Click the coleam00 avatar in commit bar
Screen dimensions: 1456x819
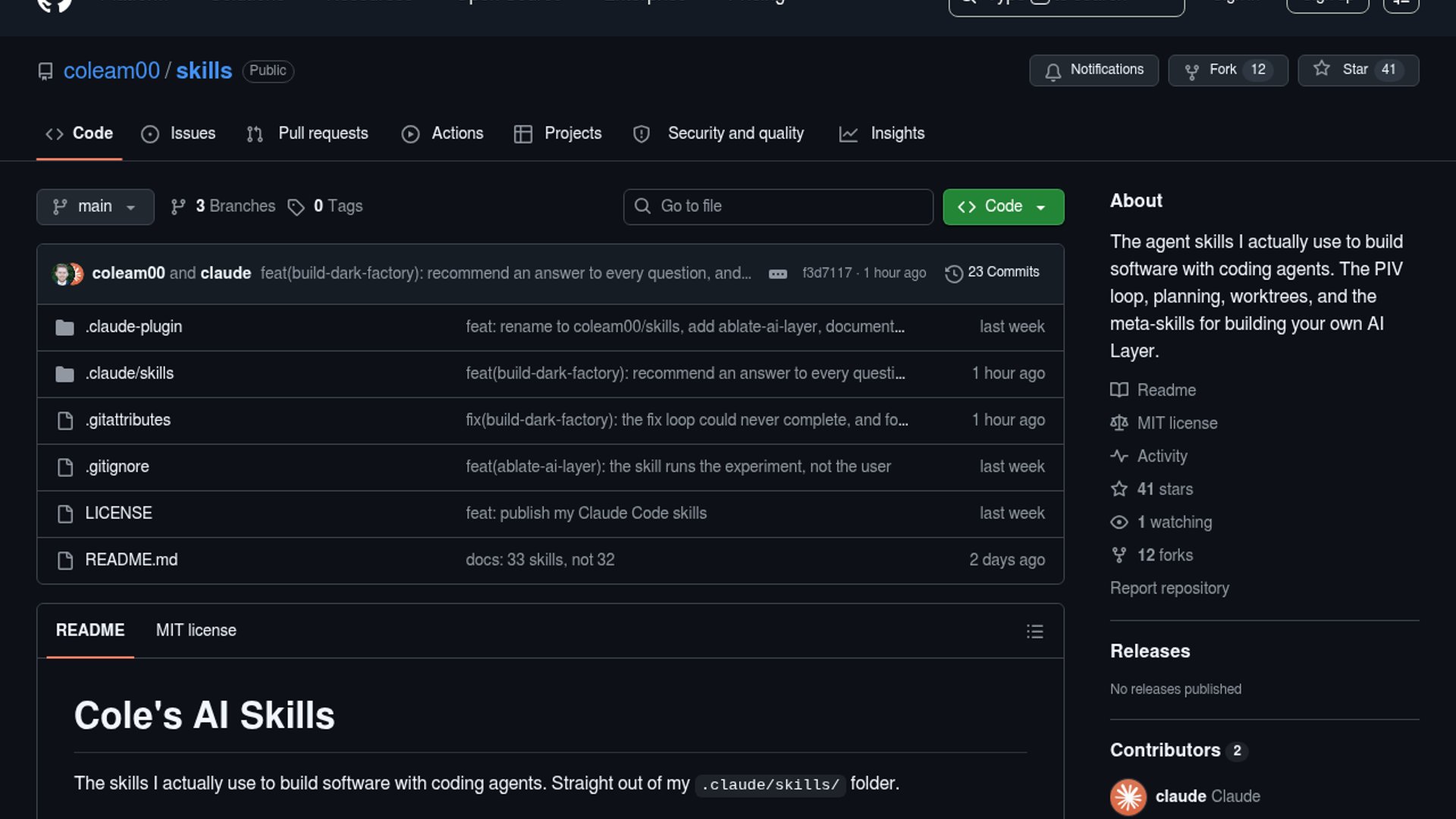tap(61, 274)
